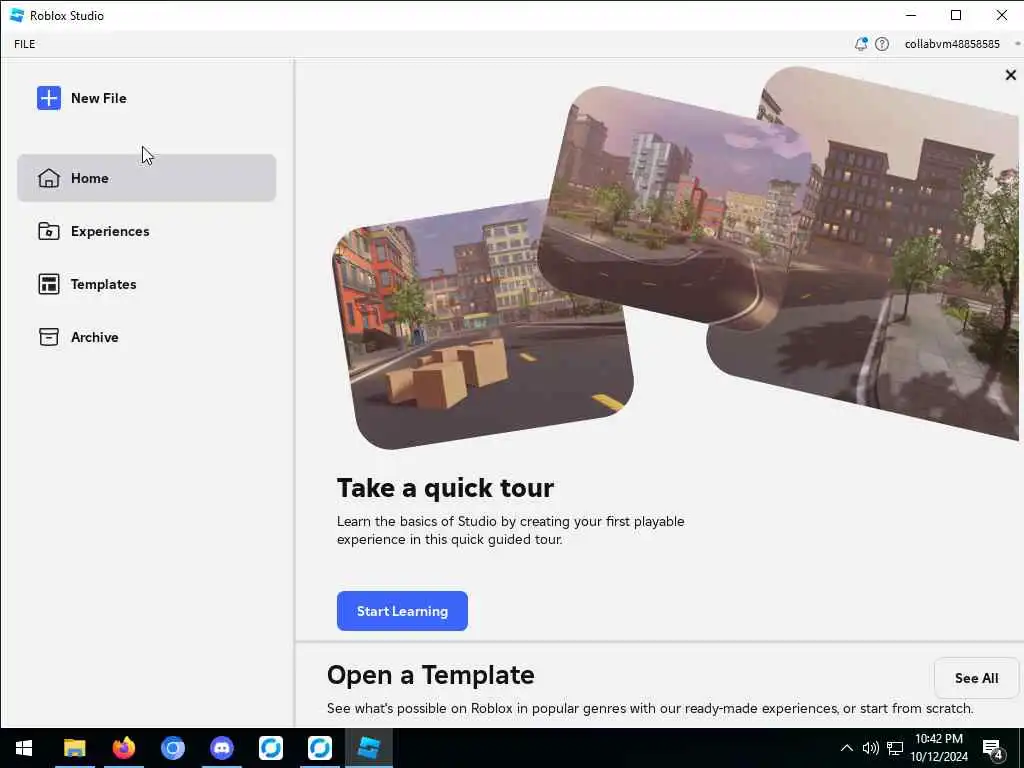Click the active Roblox Studio taskbar icon
The height and width of the screenshot is (768, 1024).
tap(369, 748)
